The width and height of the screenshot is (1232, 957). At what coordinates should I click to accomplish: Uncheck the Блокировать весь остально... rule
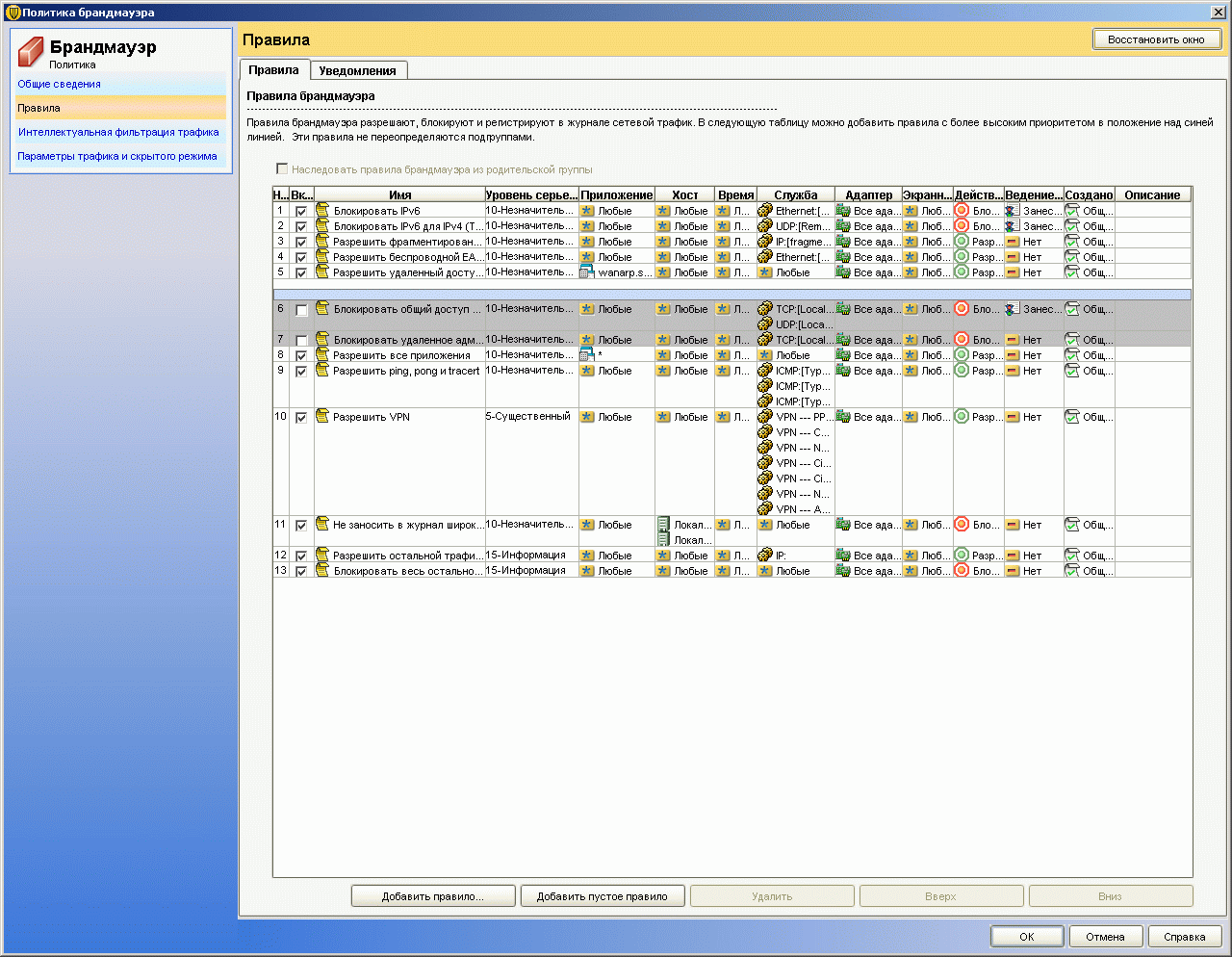tap(301, 571)
